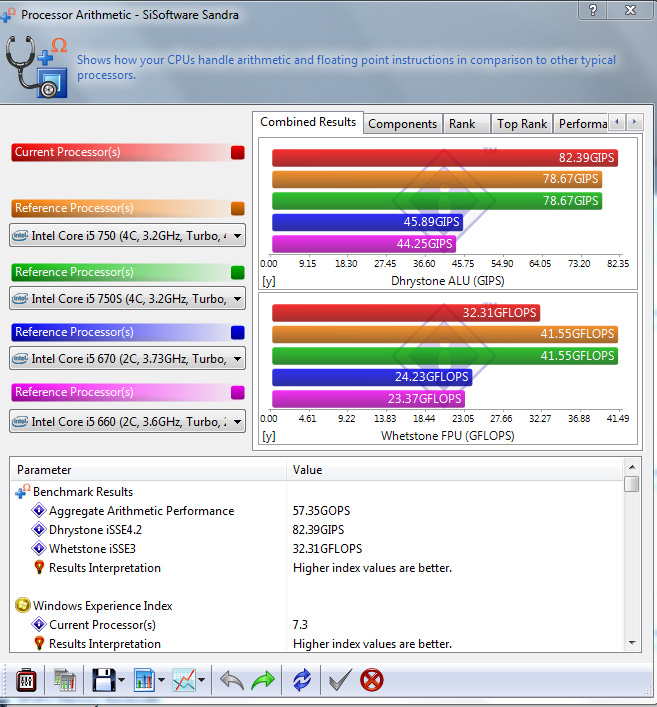The height and width of the screenshot is (707, 657).
Task: Confirm with the gray checkmark icon
Action: 340,680
